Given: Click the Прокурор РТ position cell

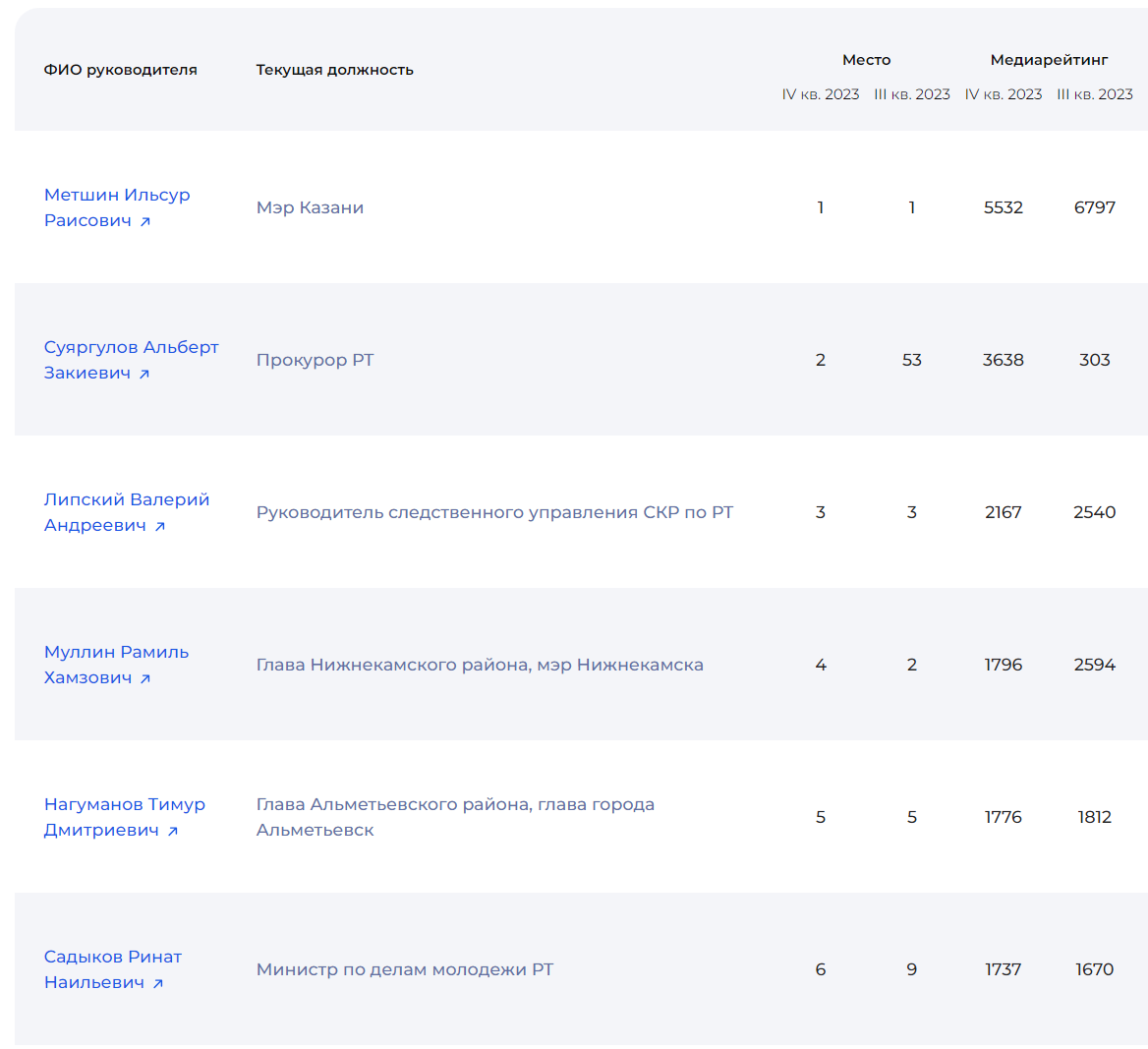Looking at the screenshot, I should click(315, 360).
